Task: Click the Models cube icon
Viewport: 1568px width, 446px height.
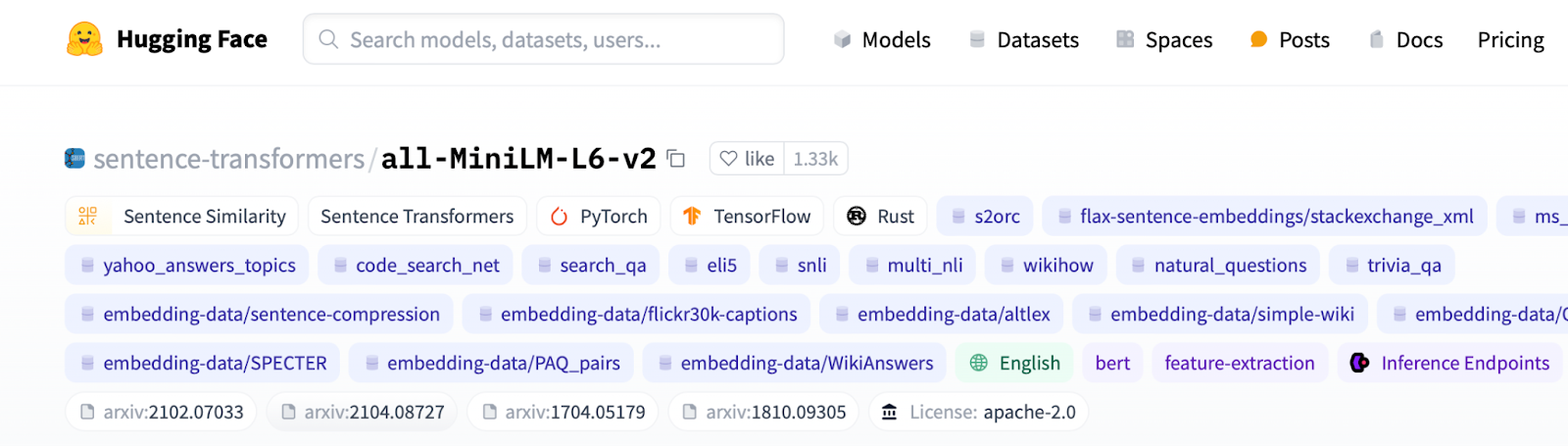Action: click(x=842, y=39)
